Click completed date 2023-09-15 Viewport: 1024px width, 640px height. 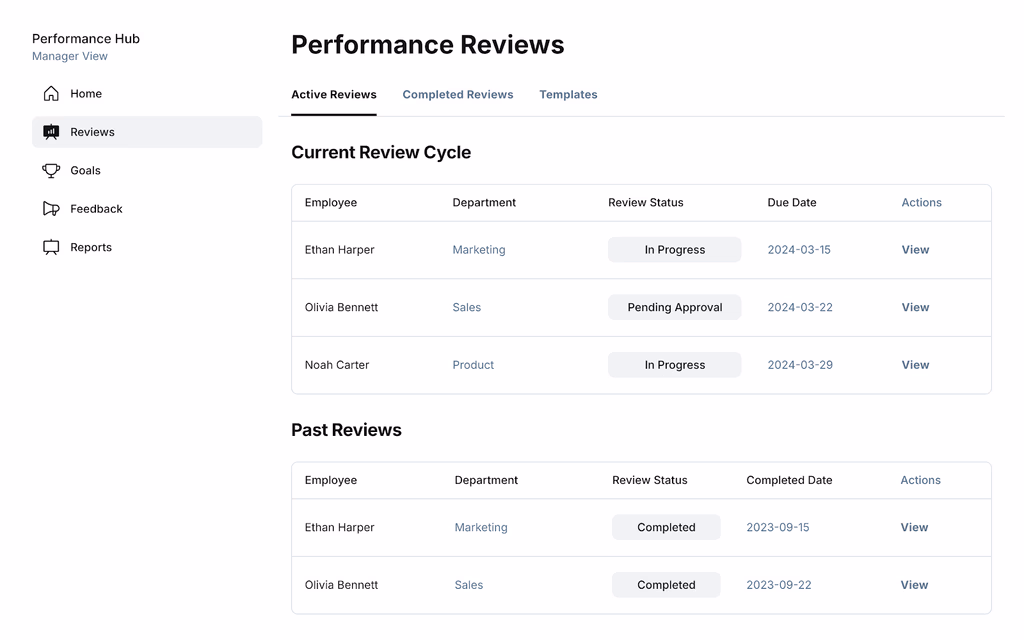point(777,527)
